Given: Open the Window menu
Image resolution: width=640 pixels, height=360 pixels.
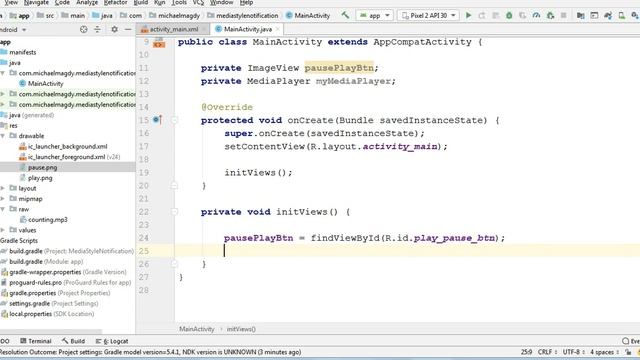Looking at the screenshot, I should tap(221, 2).
